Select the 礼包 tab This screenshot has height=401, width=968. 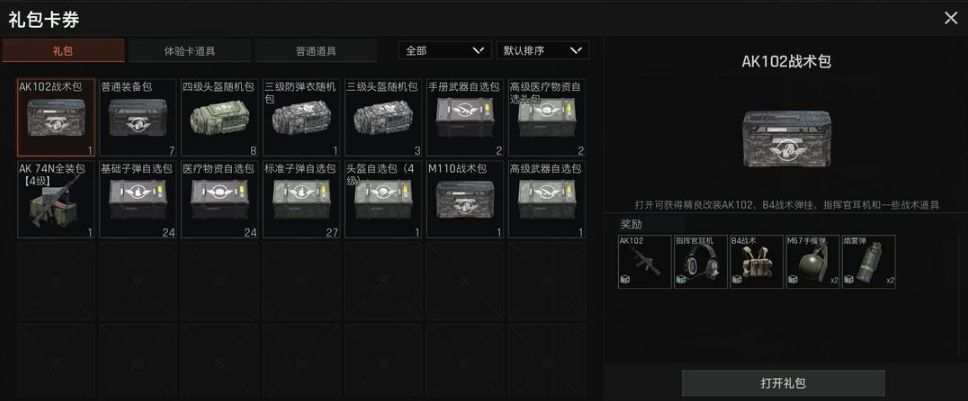click(63, 51)
